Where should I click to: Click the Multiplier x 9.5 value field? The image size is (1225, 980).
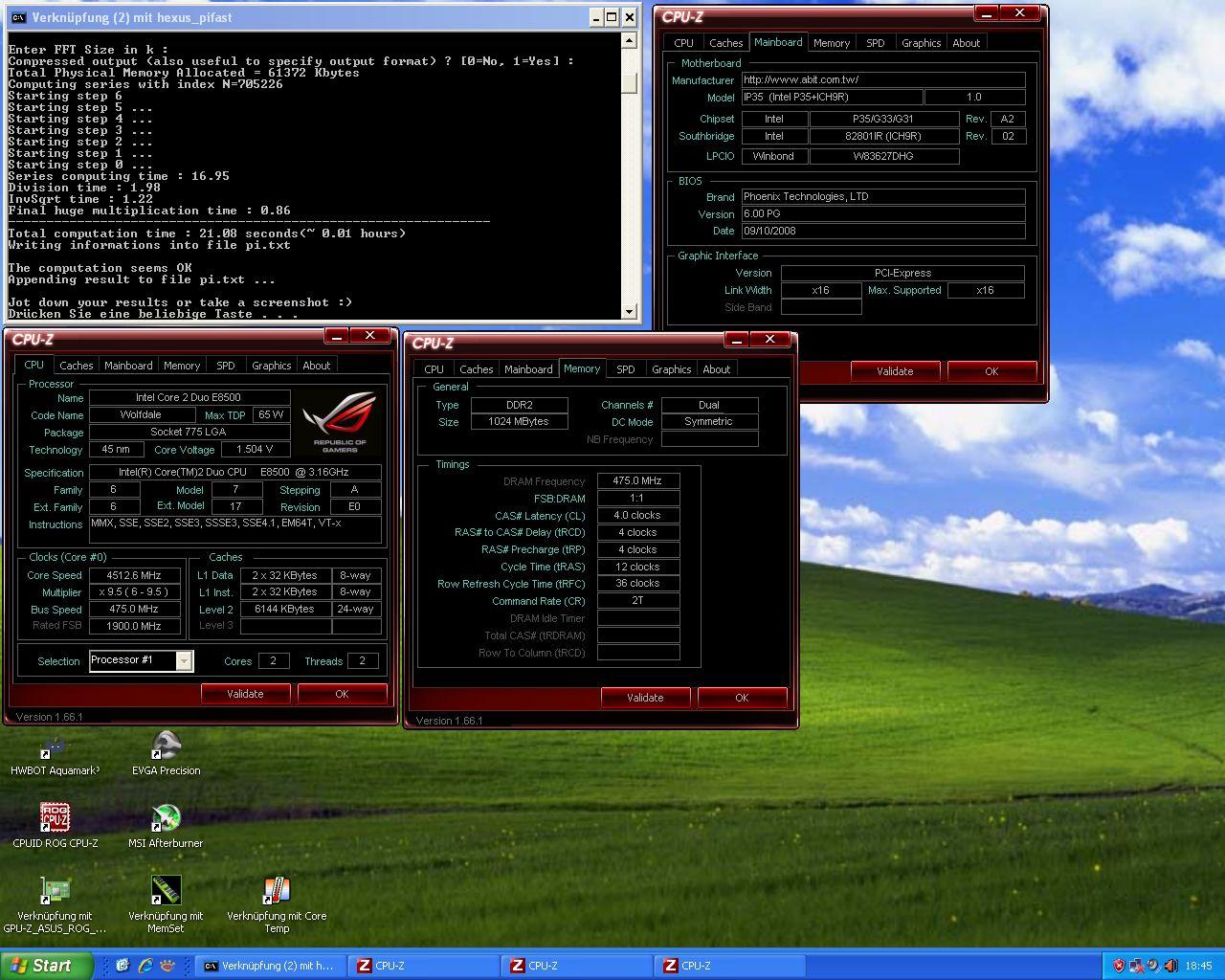pos(135,592)
